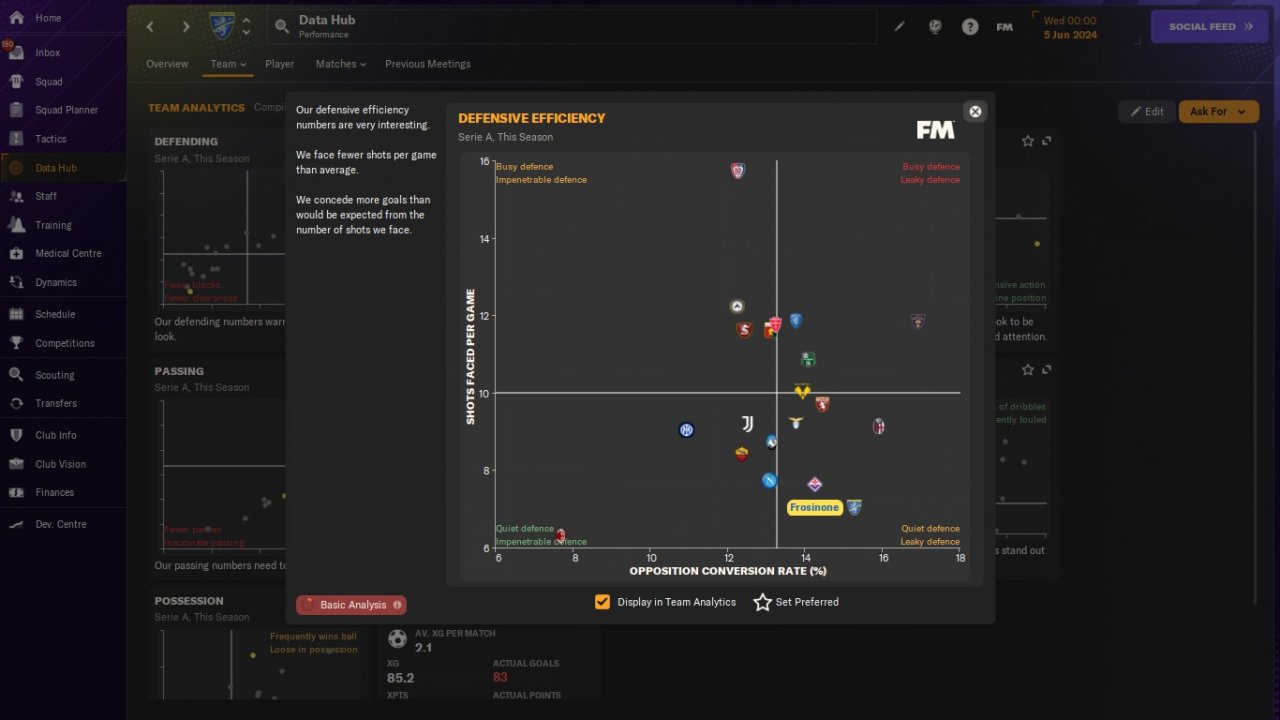Open the world globe icon
1280x720 pixels.
click(935, 27)
